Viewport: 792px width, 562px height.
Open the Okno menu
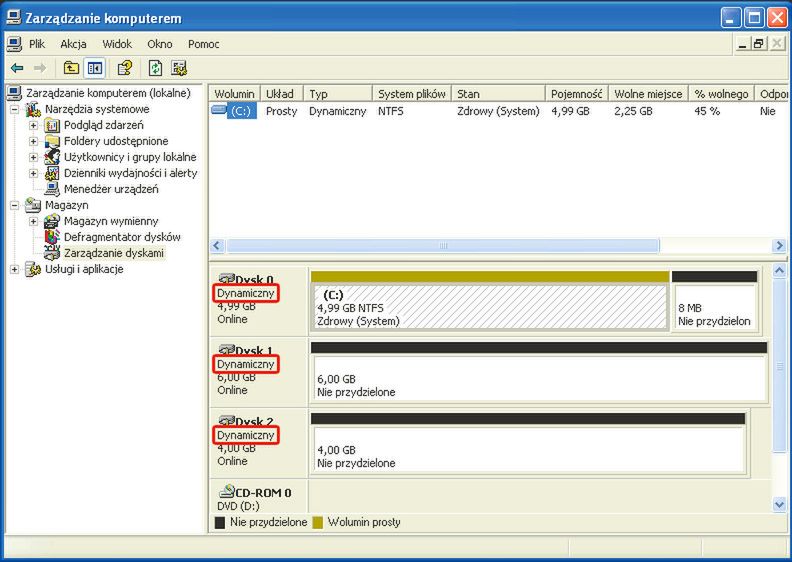[x=160, y=44]
